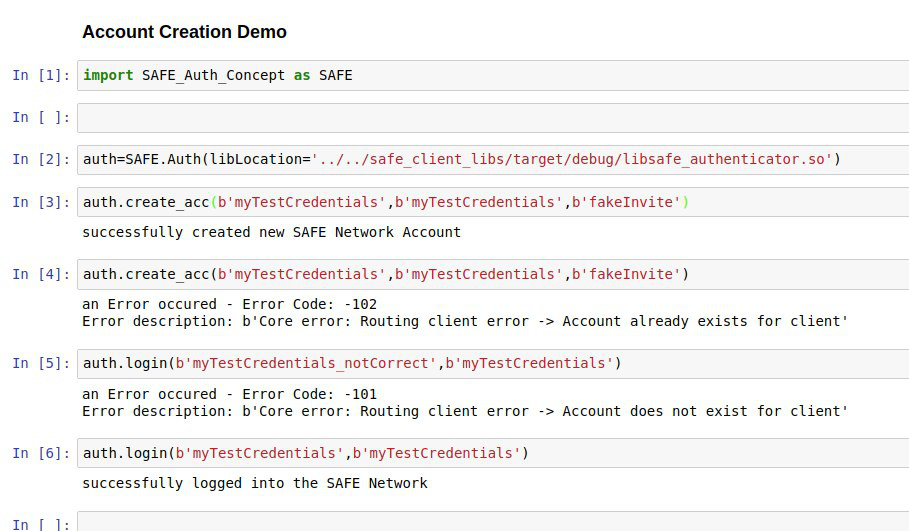Click the 'In [1]:' prompt label

41,75
